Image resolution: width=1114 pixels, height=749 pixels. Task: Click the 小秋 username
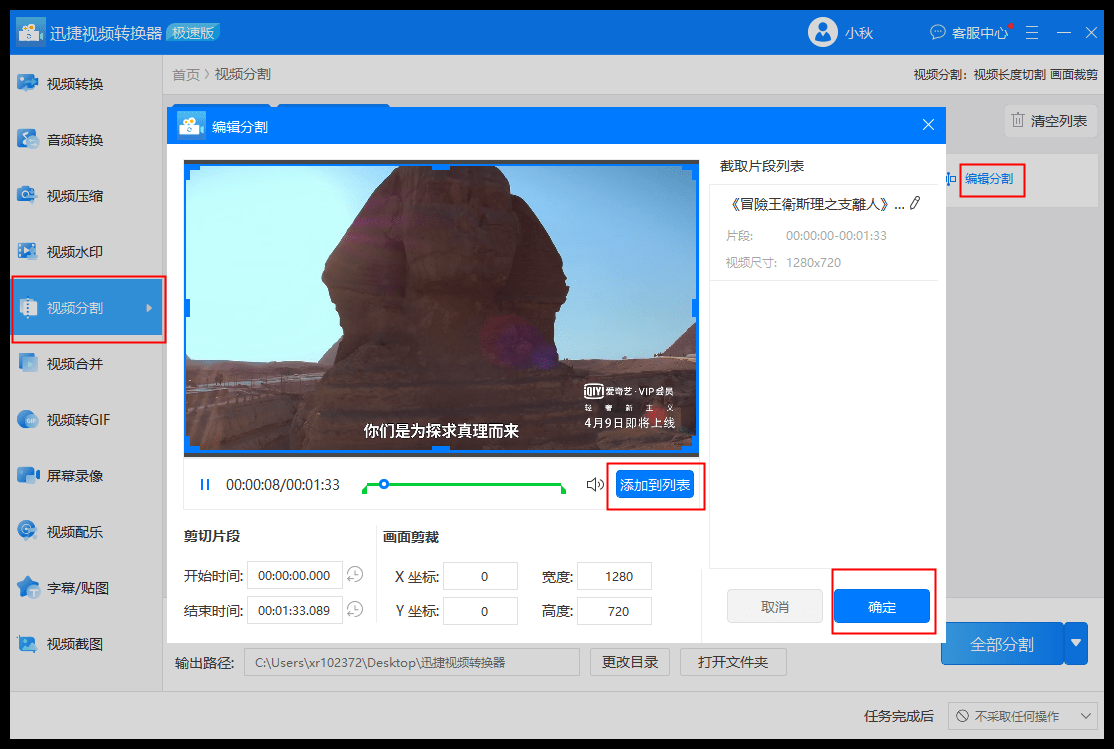tap(859, 33)
